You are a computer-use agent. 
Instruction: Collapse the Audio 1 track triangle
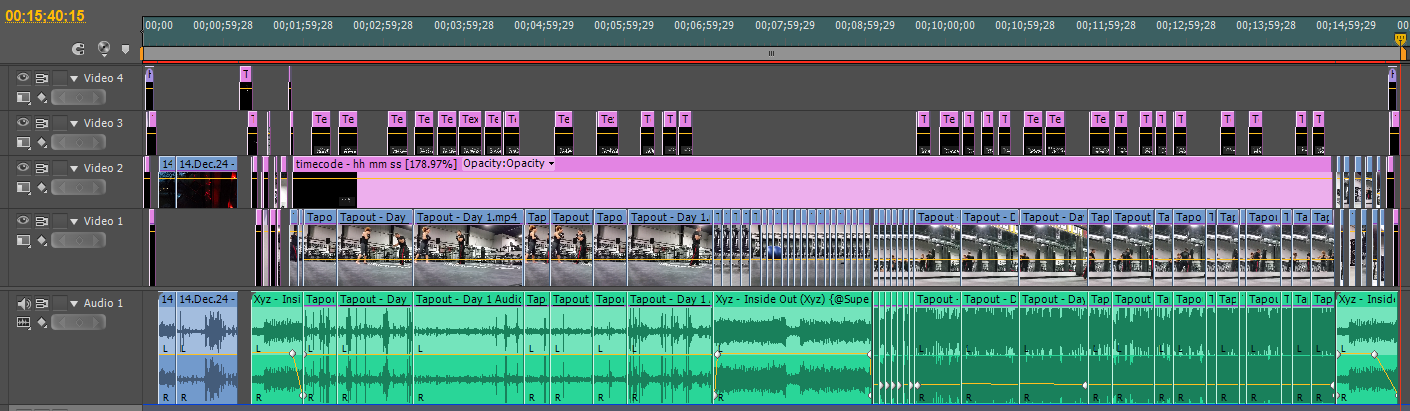click(73, 303)
